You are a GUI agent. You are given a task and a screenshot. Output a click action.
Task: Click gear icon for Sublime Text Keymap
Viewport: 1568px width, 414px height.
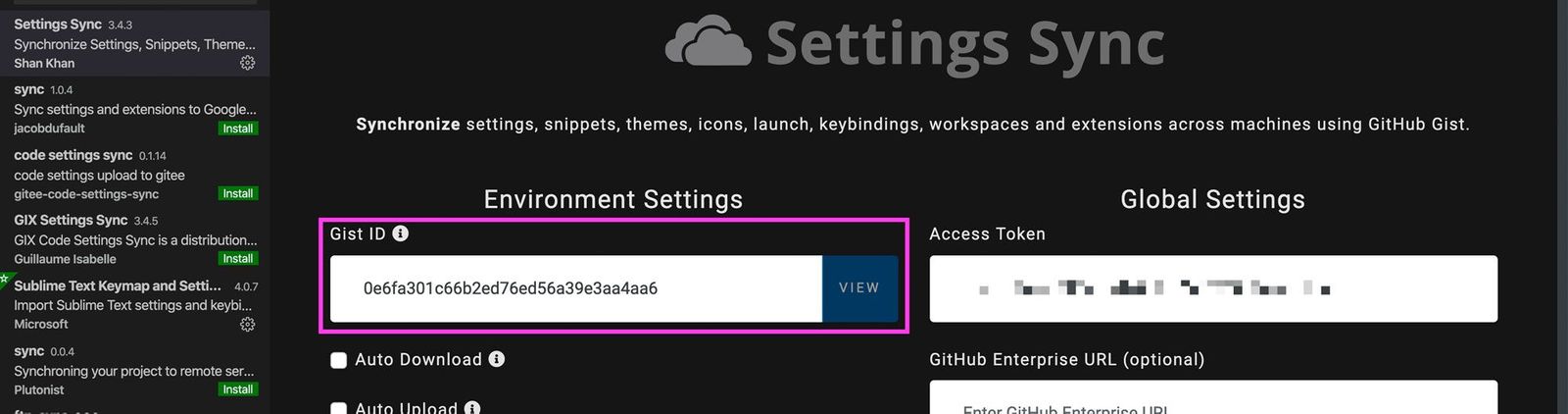[247, 324]
